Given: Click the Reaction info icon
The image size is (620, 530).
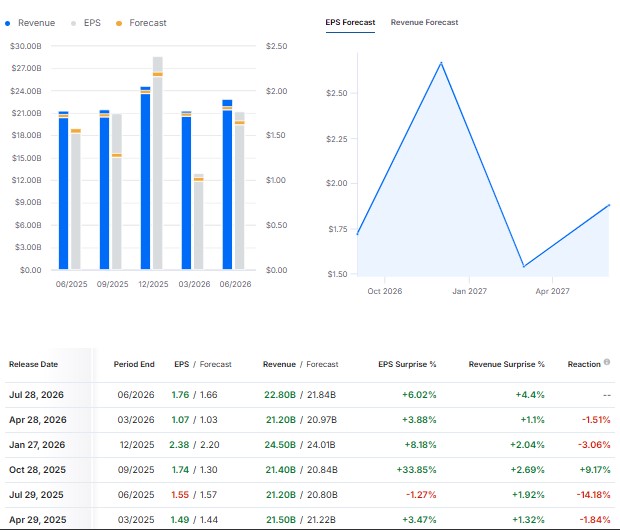Looking at the screenshot, I should click(607, 362).
